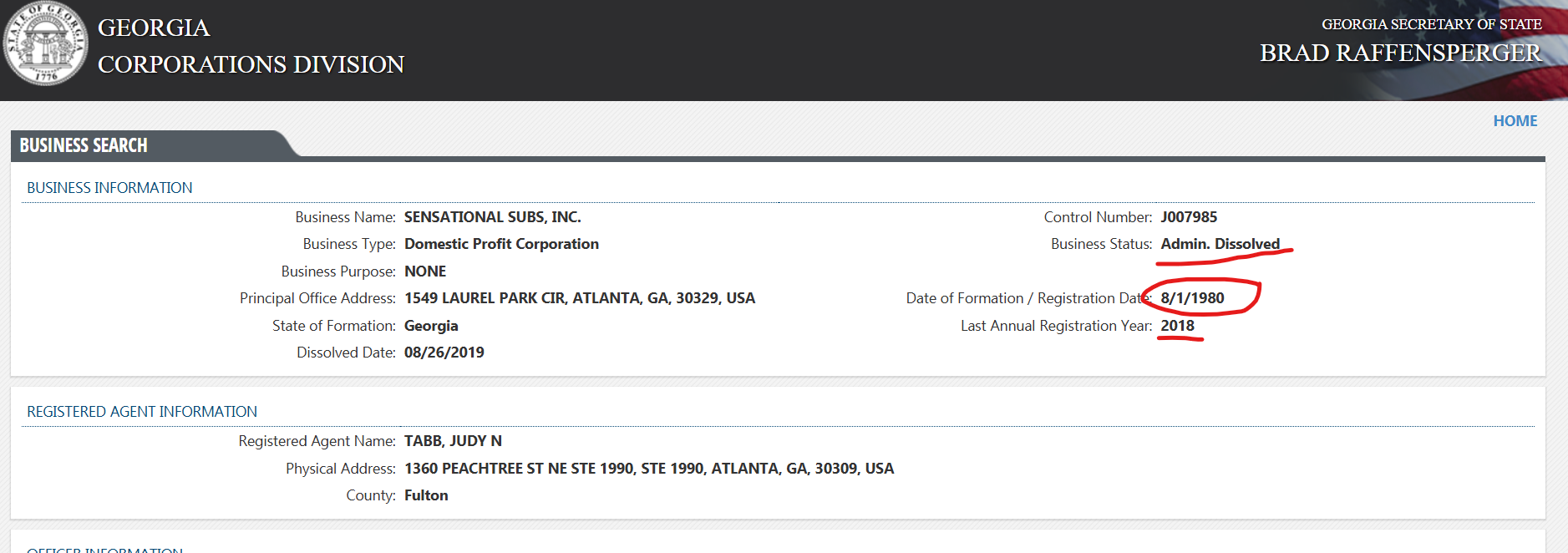The width and height of the screenshot is (1568, 553).
Task: Click the business name SENSATIONAL SUBS, INC.
Action: (x=492, y=217)
